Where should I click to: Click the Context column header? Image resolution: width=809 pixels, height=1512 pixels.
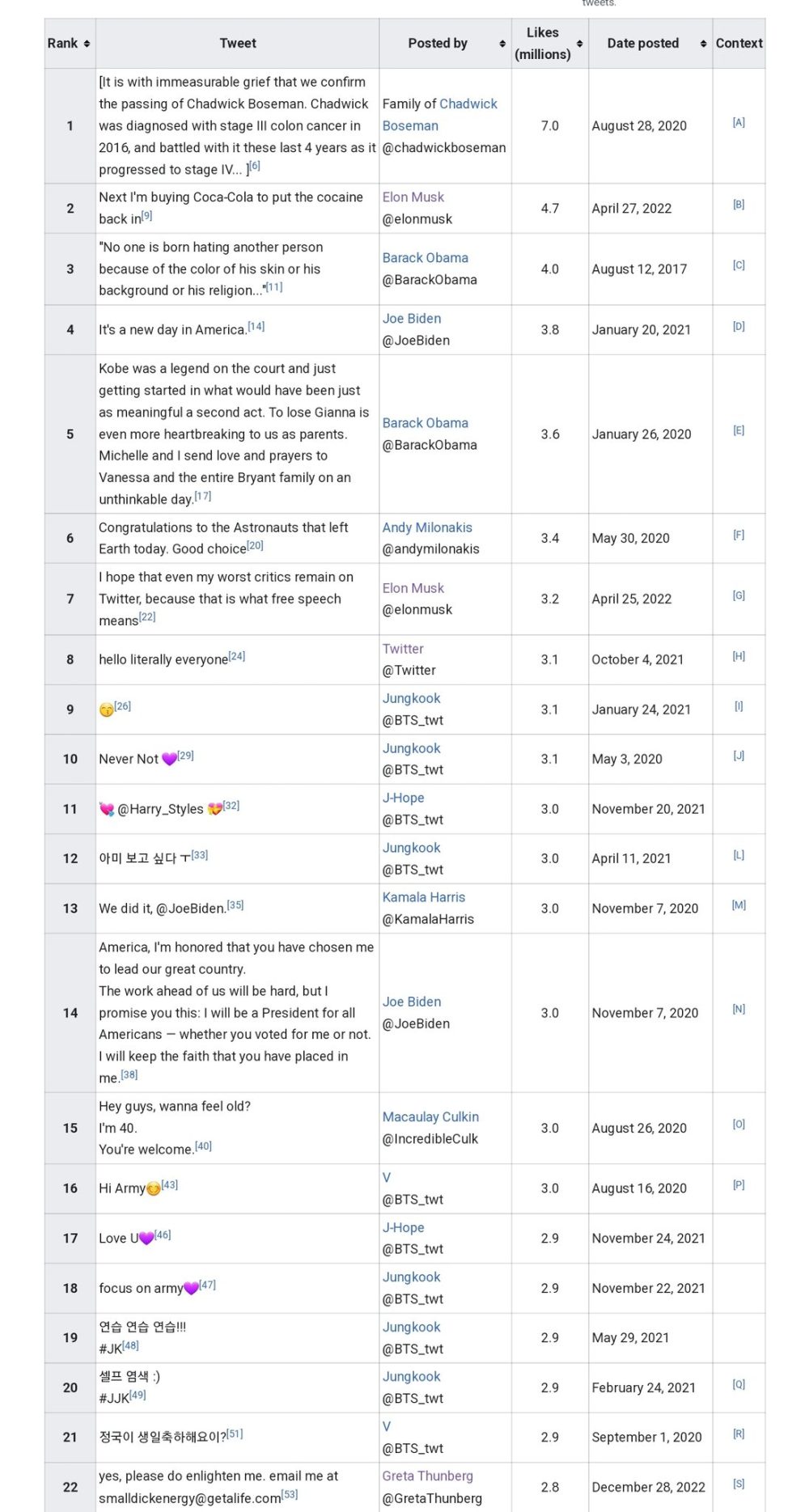click(739, 44)
